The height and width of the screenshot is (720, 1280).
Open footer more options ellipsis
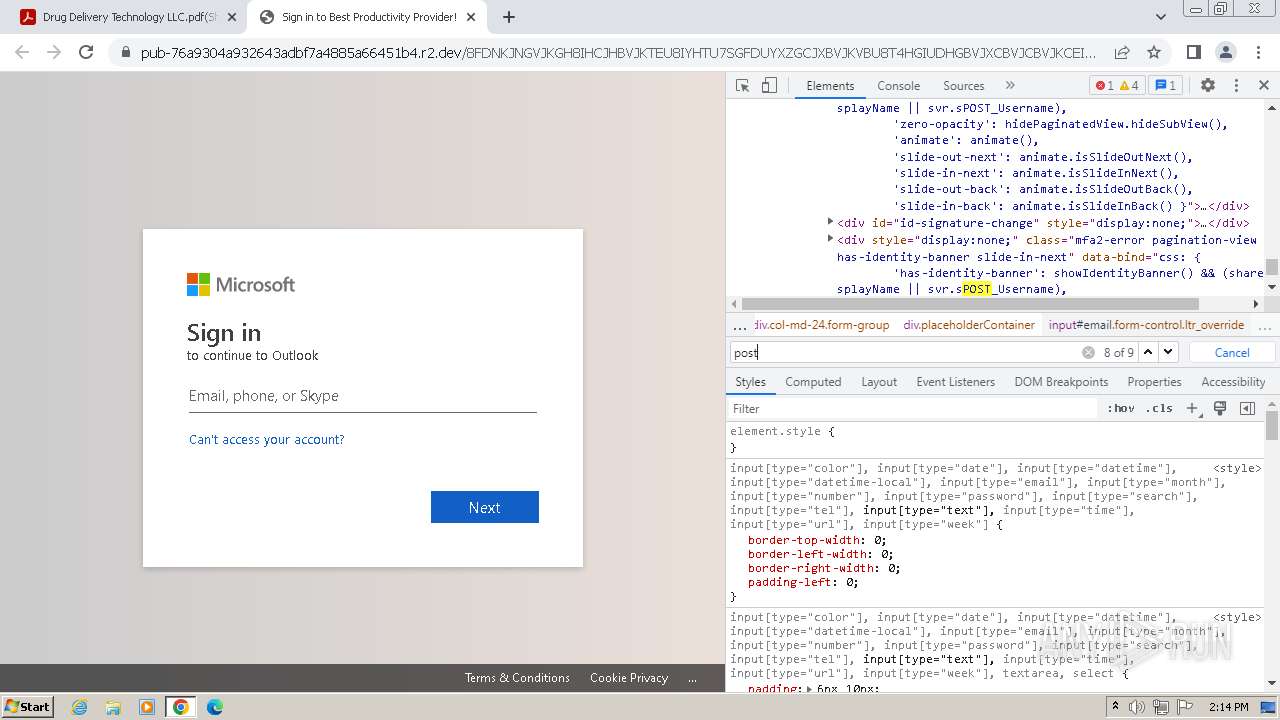[x=692, y=677]
